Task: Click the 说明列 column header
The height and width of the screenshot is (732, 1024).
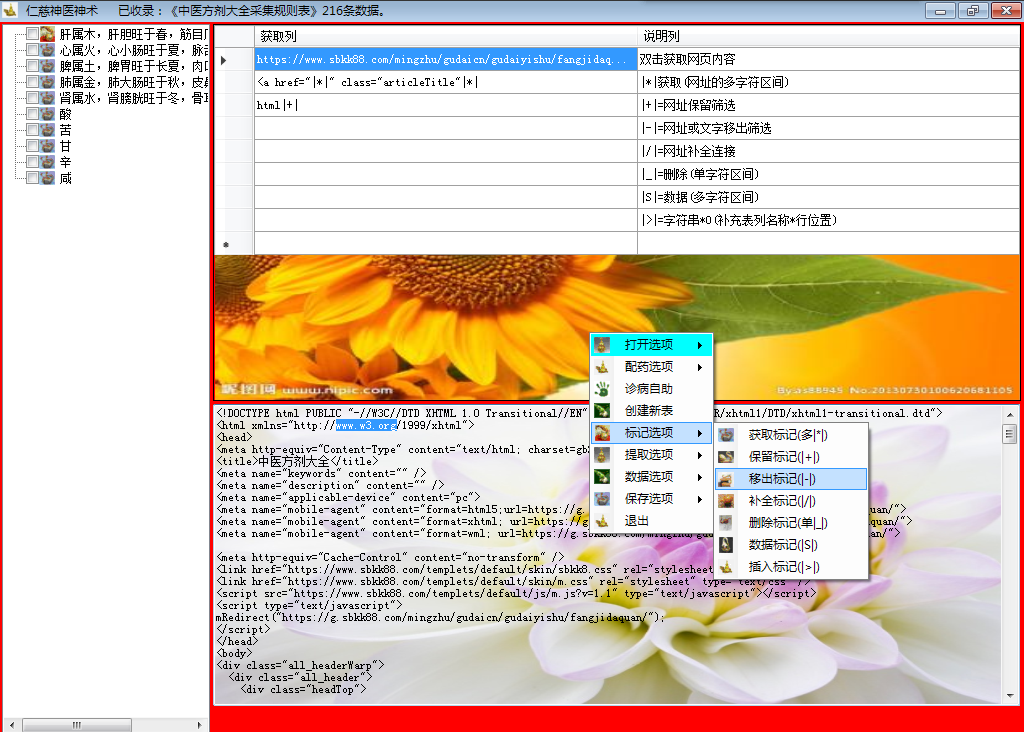Action: 828,36
